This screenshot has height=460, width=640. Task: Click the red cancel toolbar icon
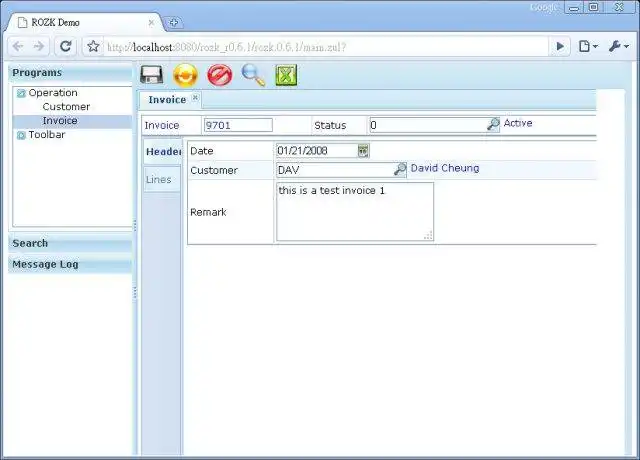(220, 75)
